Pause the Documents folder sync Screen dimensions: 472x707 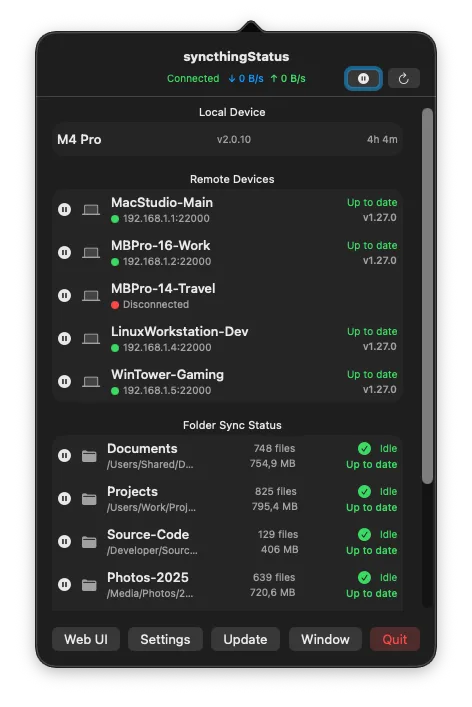[64, 456]
